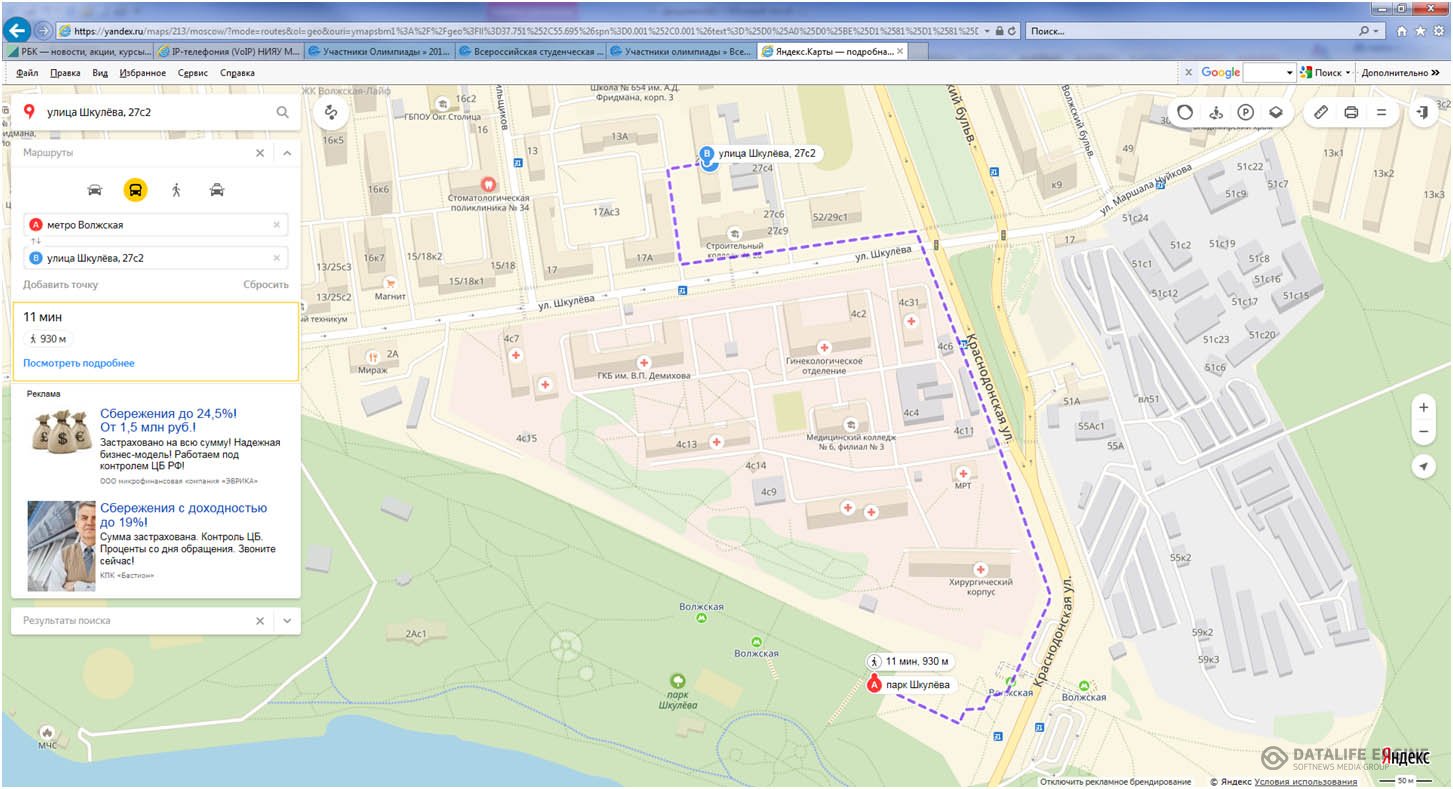This screenshot has width=1453, height=789.
Task: Open the map layers type selector
Action: [1276, 112]
